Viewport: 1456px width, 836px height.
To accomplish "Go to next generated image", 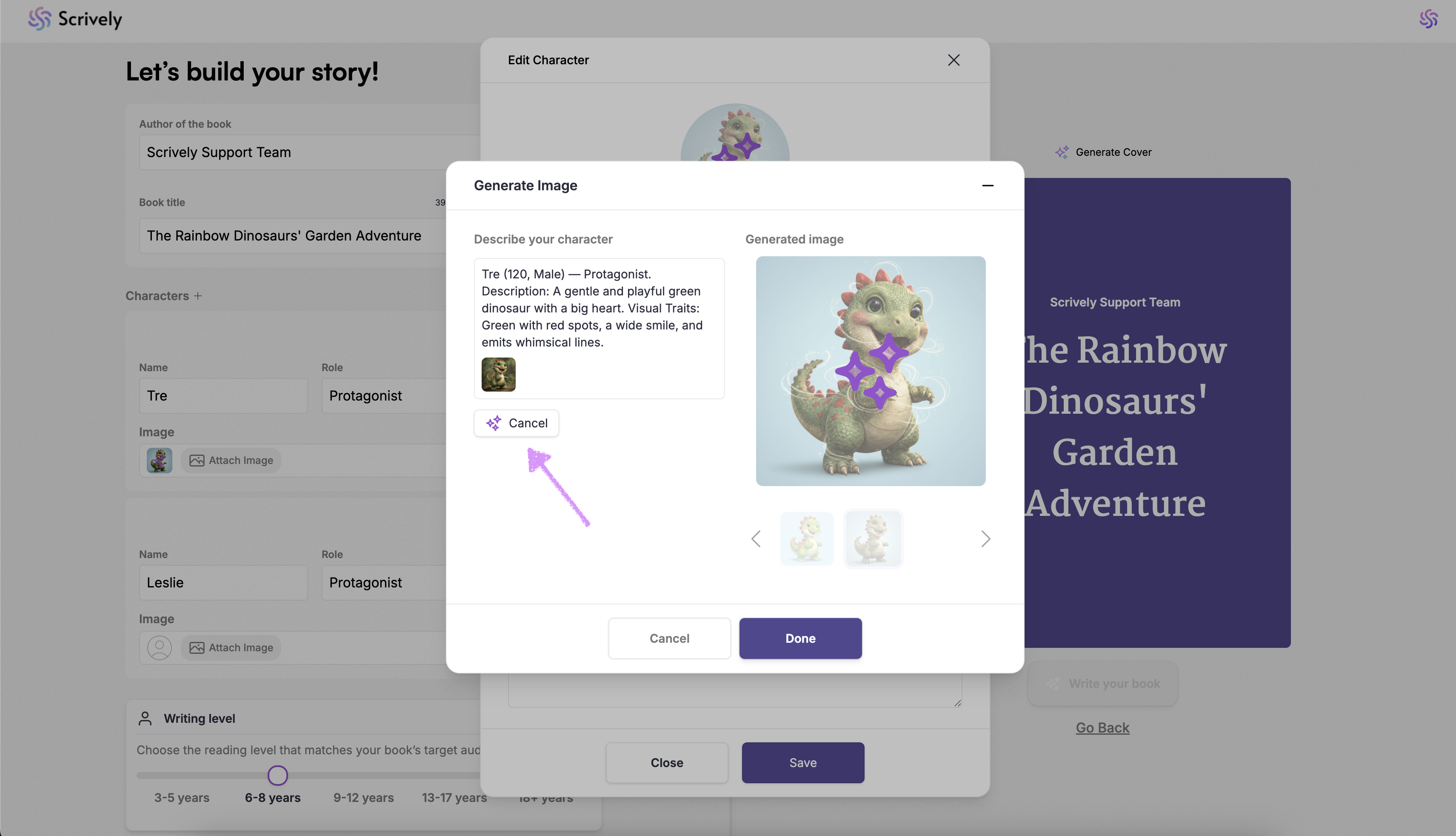I will tap(985, 538).
